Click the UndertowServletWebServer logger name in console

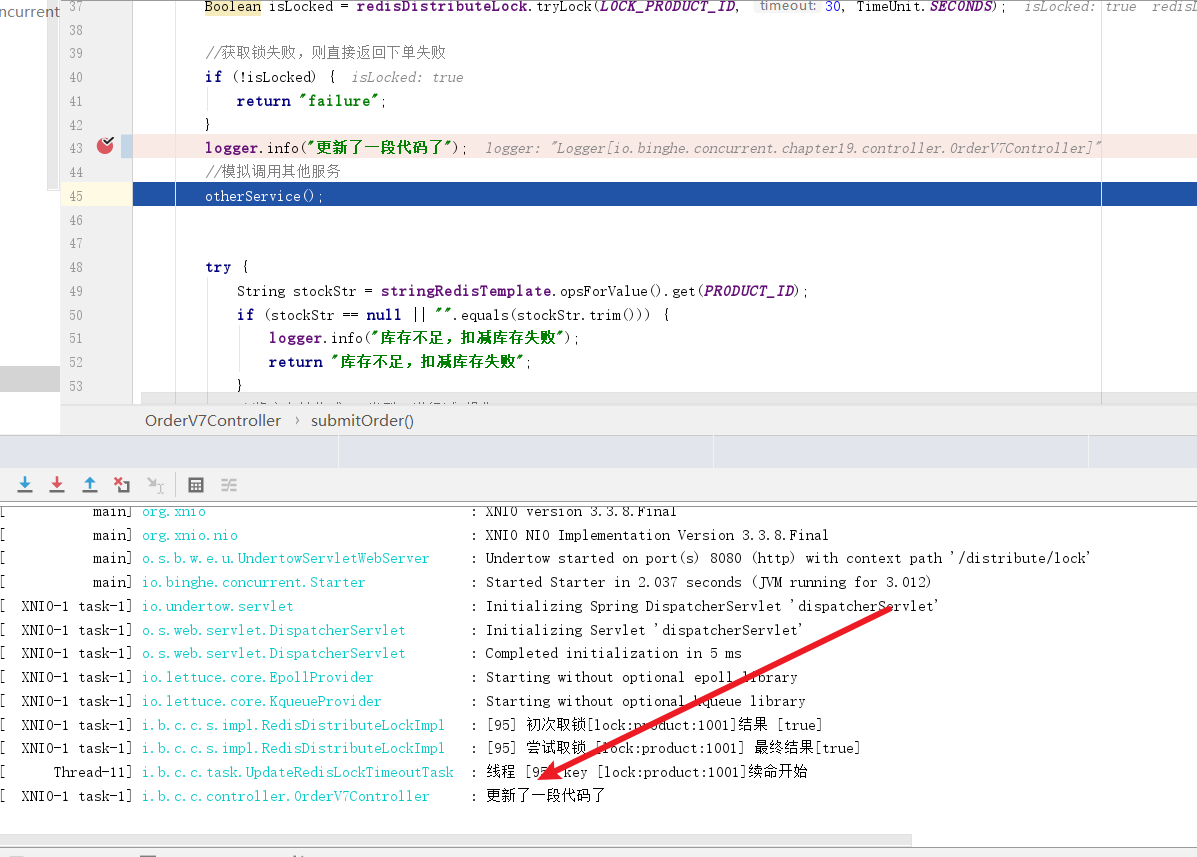click(x=285, y=558)
